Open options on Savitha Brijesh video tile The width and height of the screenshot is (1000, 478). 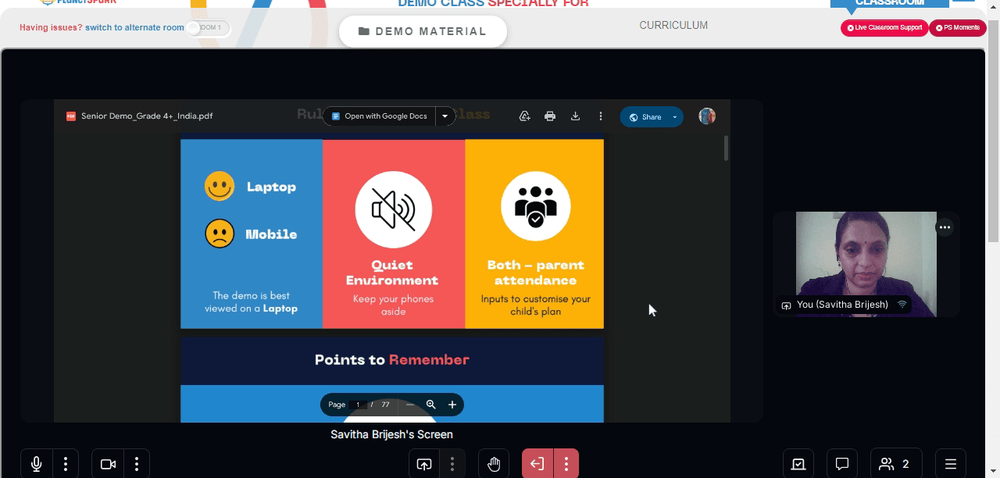945,227
